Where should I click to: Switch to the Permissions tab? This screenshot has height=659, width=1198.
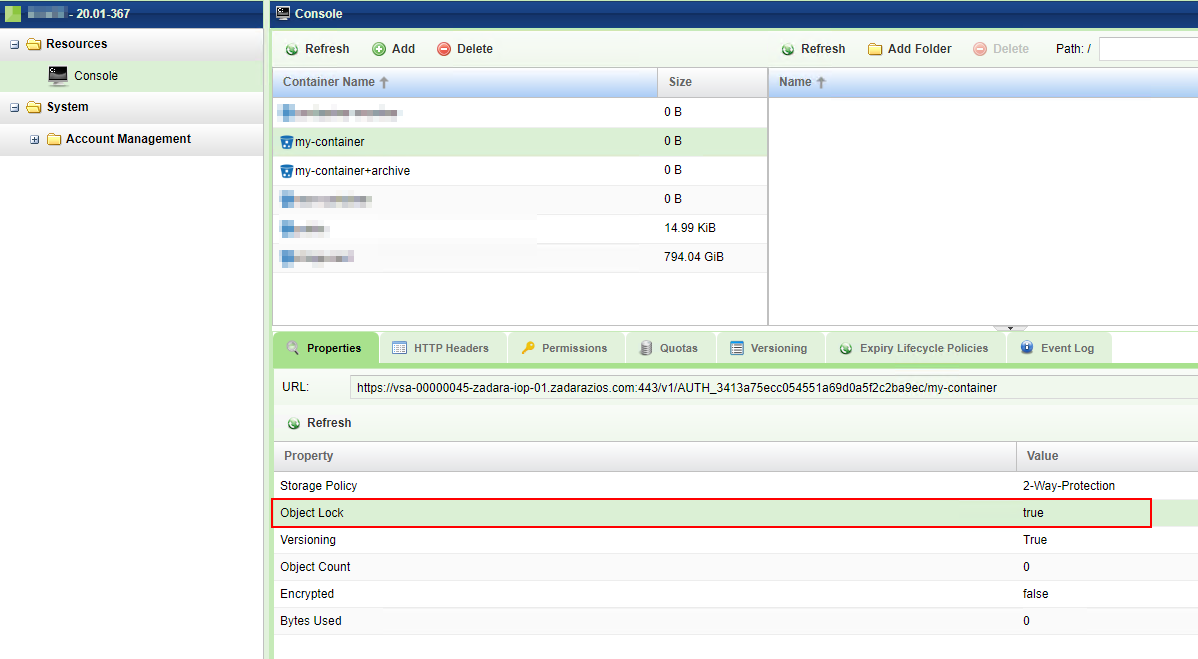pyautogui.click(x=565, y=348)
